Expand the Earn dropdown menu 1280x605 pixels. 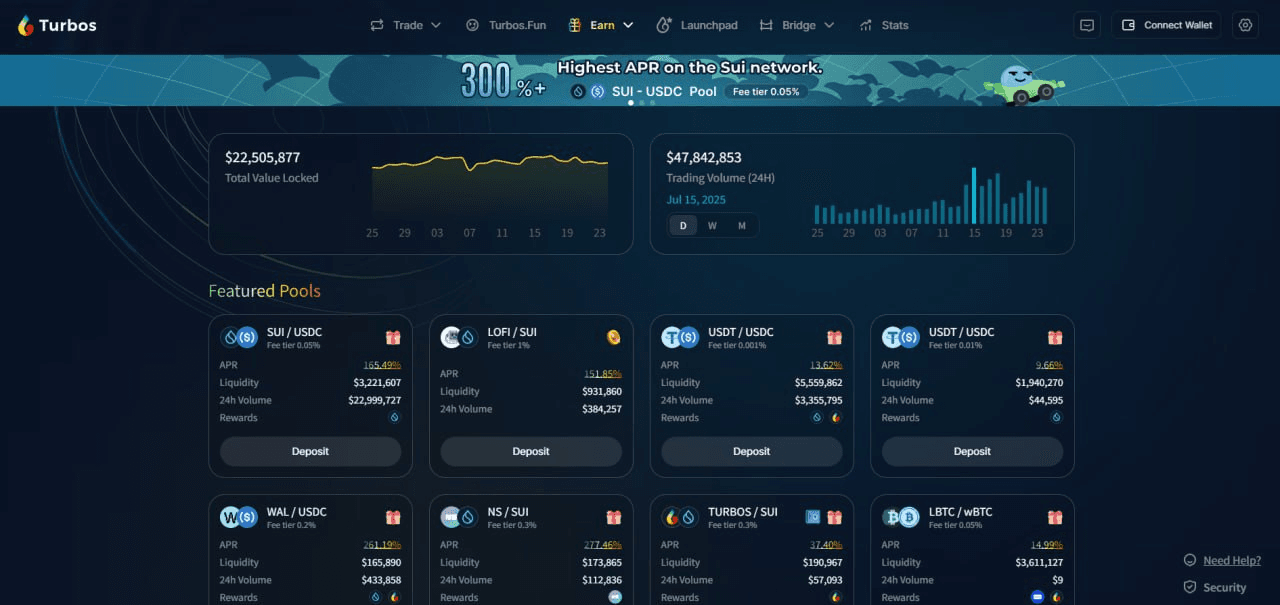tap(628, 25)
